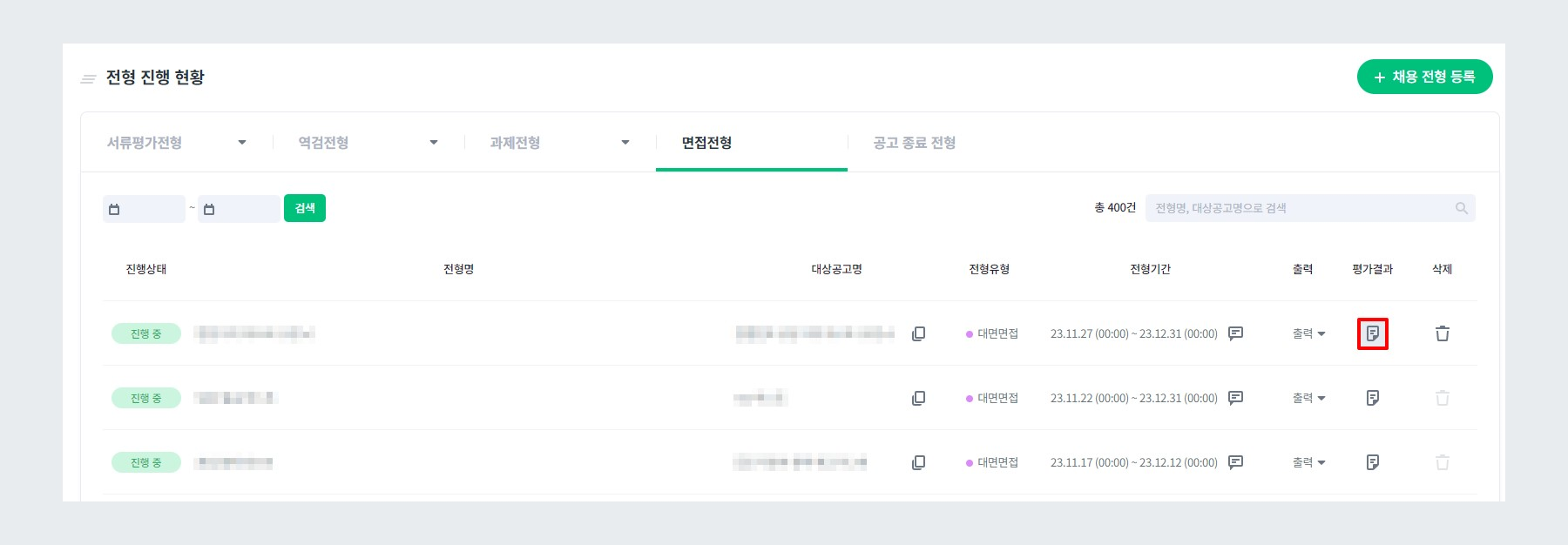
Task: Open the calendar picker for the end date
Action: 209,208
